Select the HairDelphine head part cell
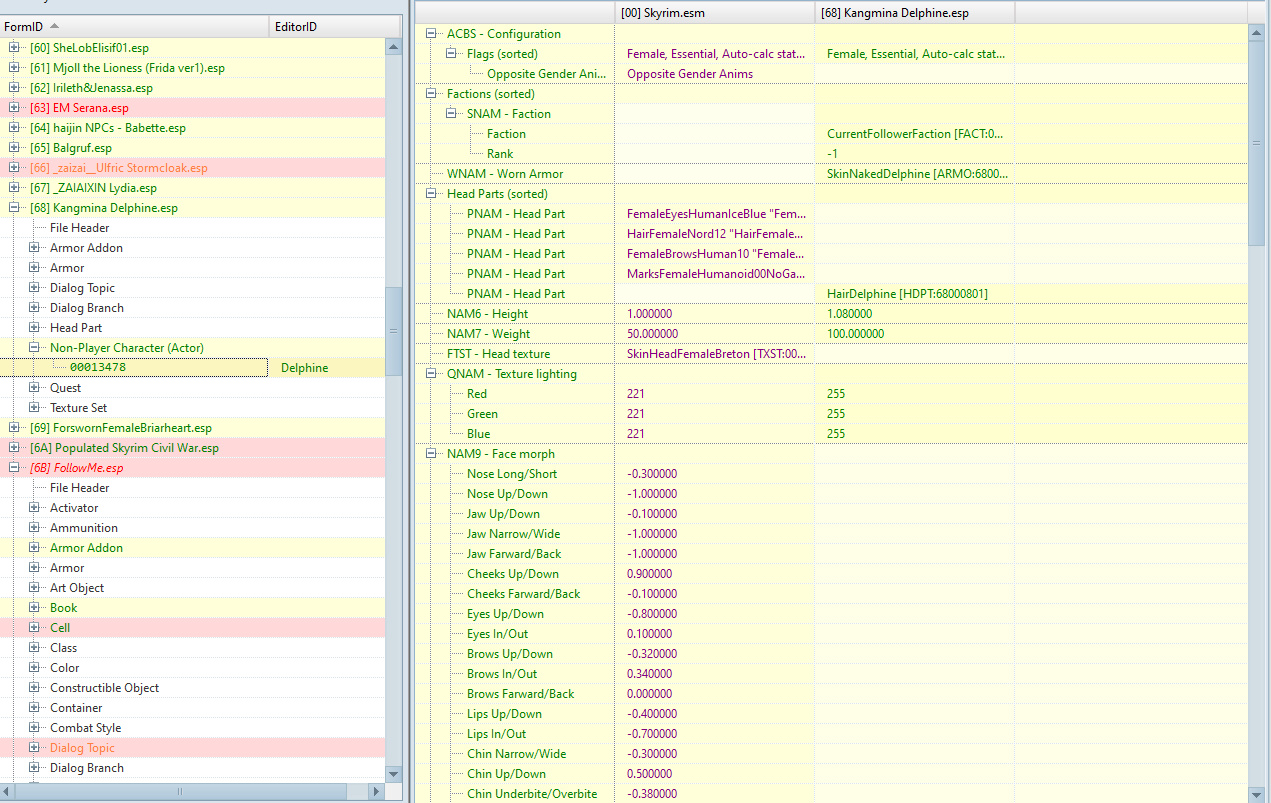Viewport: 1271px width, 803px height. point(914,294)
